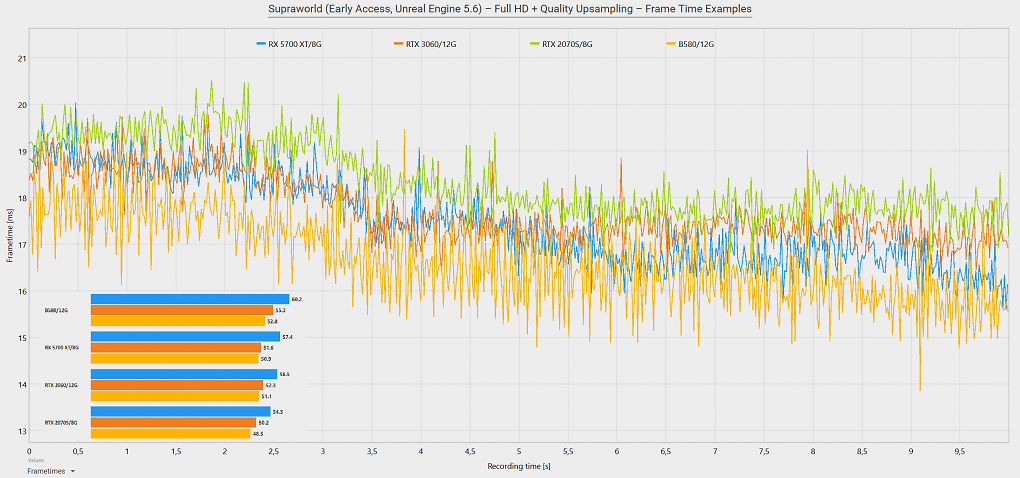Viewport: 1020px width, 478px height.
Task: Click the 5 tick on the time axis
Action: tap(519, 451)
